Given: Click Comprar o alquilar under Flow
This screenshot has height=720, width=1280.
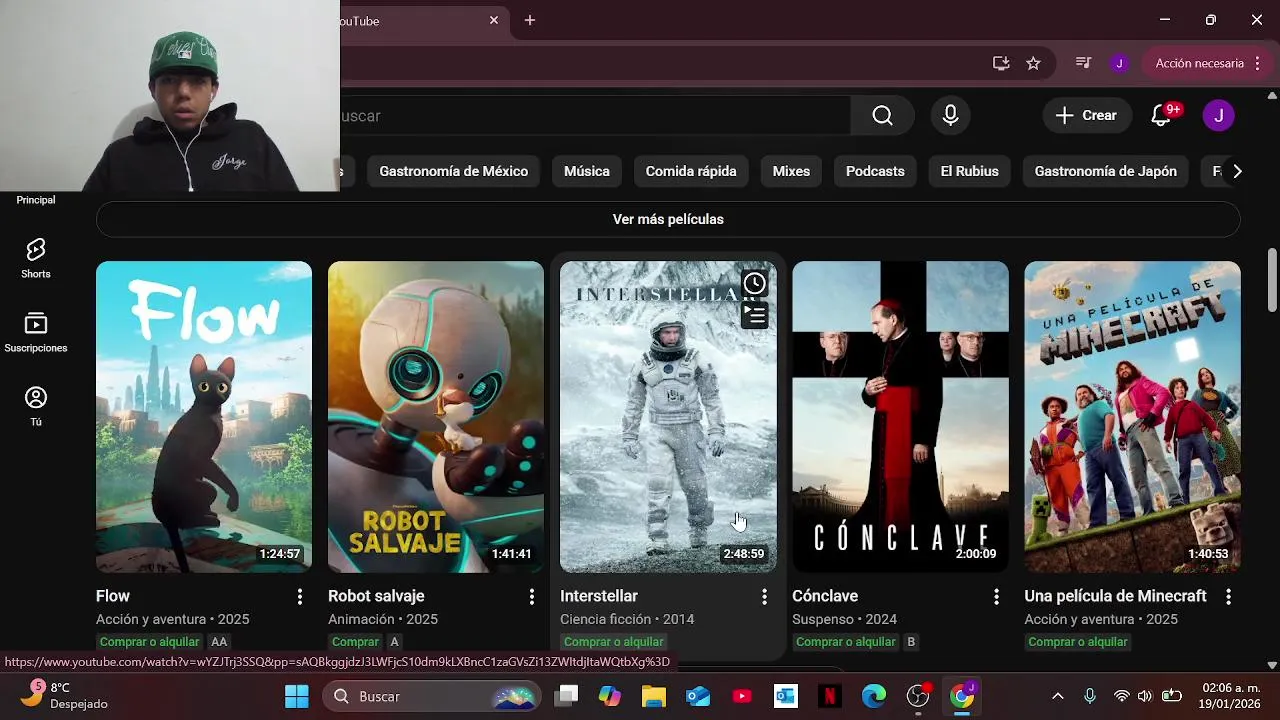Looking at the screenshot, I should point(150,642).
